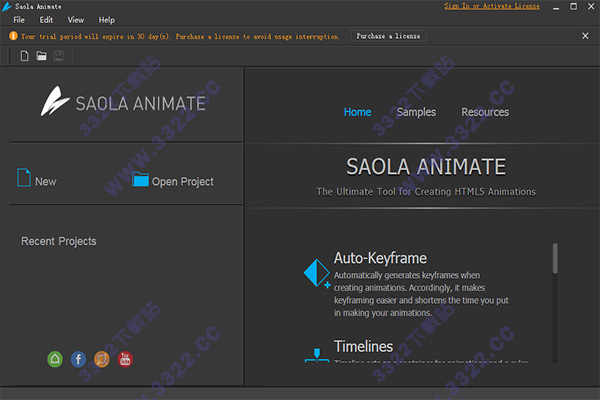Switch to the Resources tab
Image resolution: width=600 pixels, height=400 pixels.
pos(485,112)
